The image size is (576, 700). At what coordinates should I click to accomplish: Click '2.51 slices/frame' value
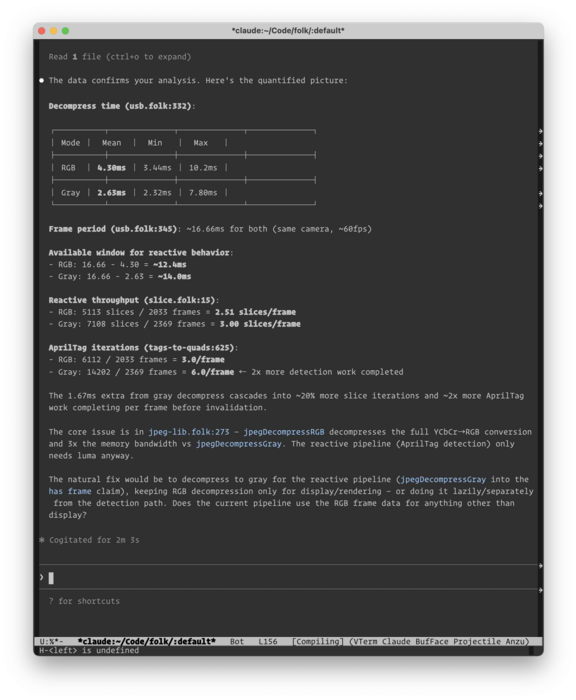pyautogui.click(x=255, y=312)
